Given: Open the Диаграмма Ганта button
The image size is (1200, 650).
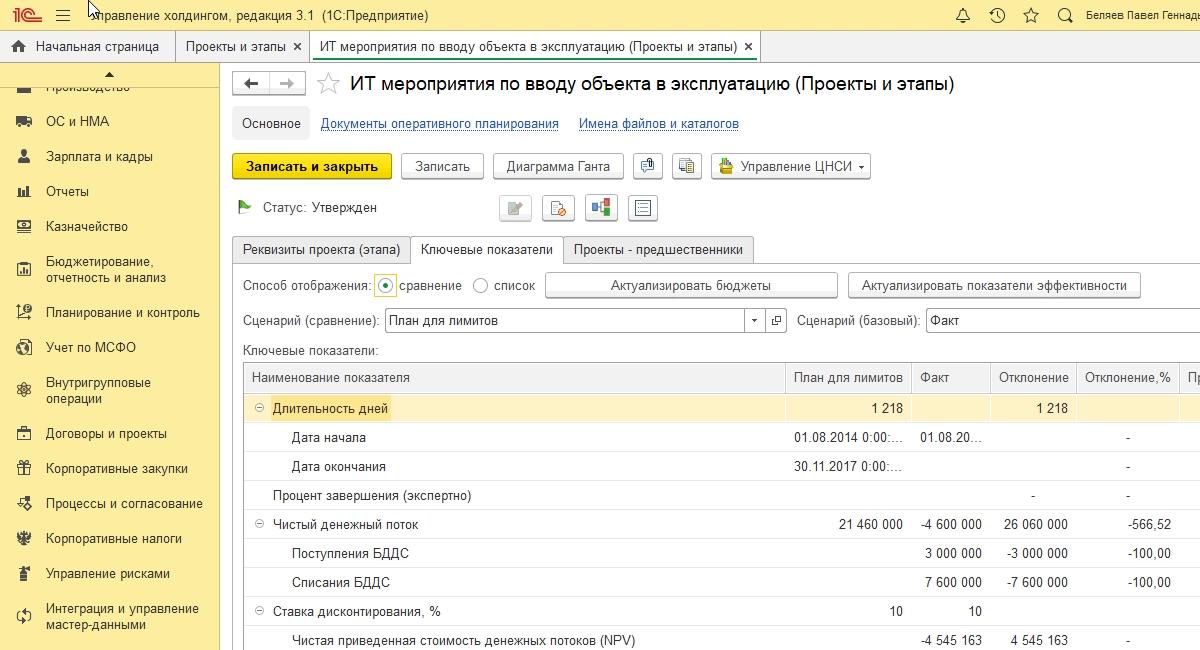Looking at the screenshot, I should [x=558, y=166].
